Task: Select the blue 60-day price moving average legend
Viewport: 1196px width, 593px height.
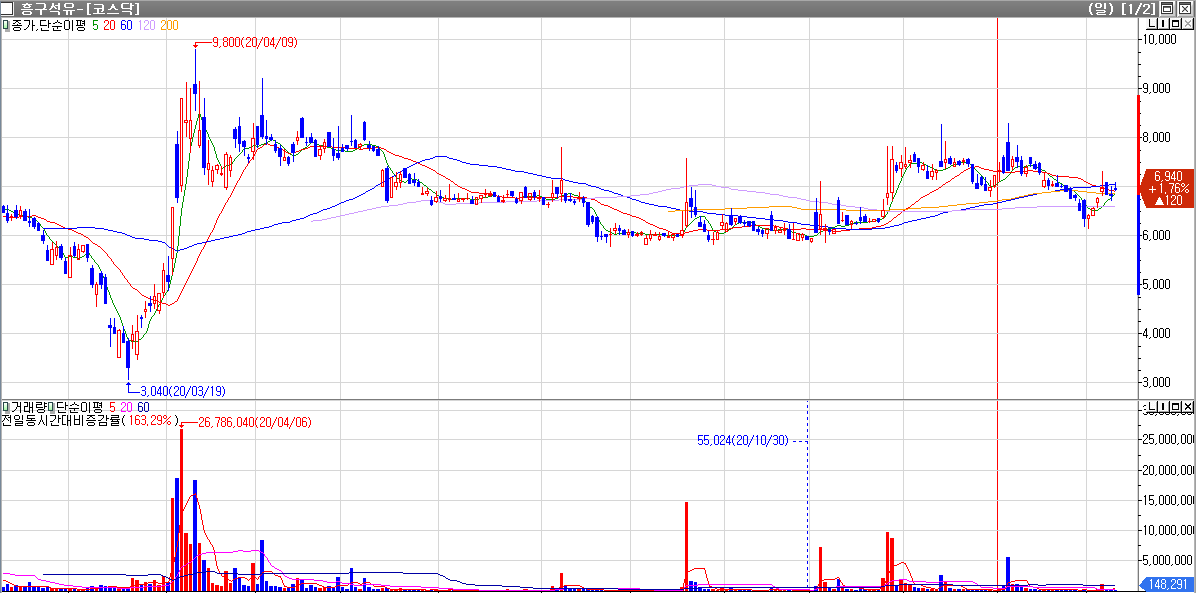Action: pos(127,25)
